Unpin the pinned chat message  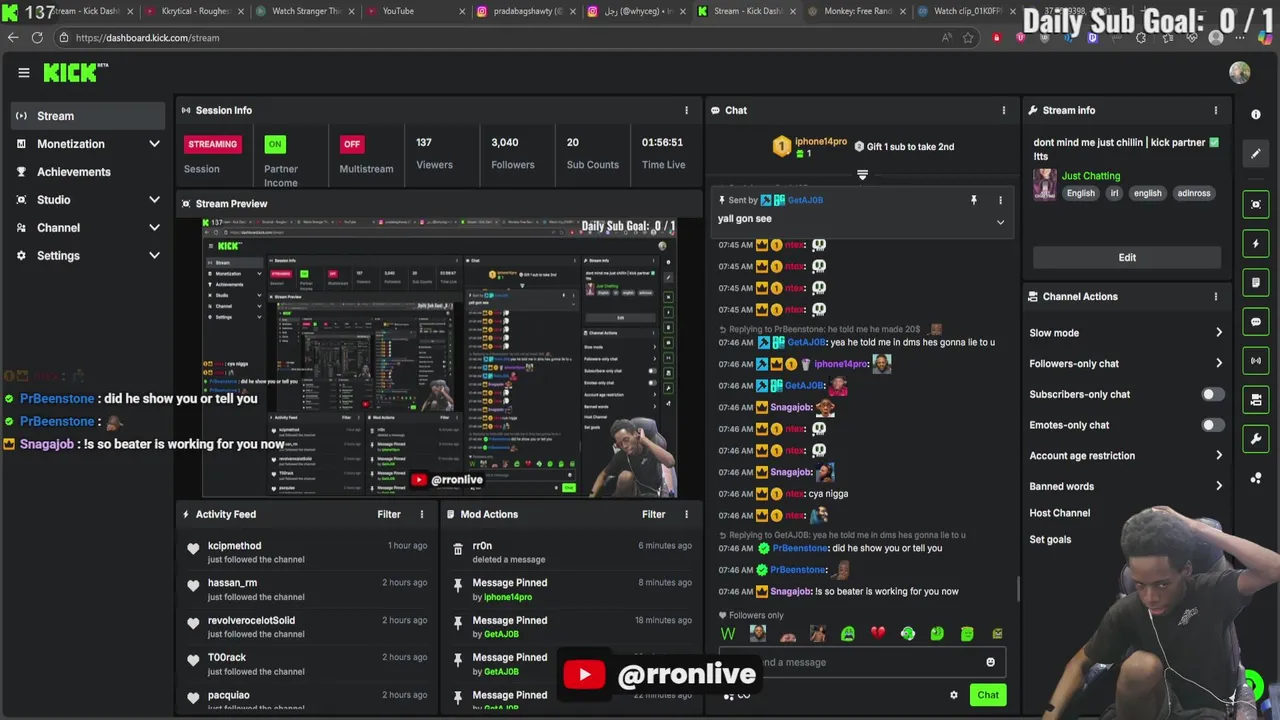click(x=973, y=200)
